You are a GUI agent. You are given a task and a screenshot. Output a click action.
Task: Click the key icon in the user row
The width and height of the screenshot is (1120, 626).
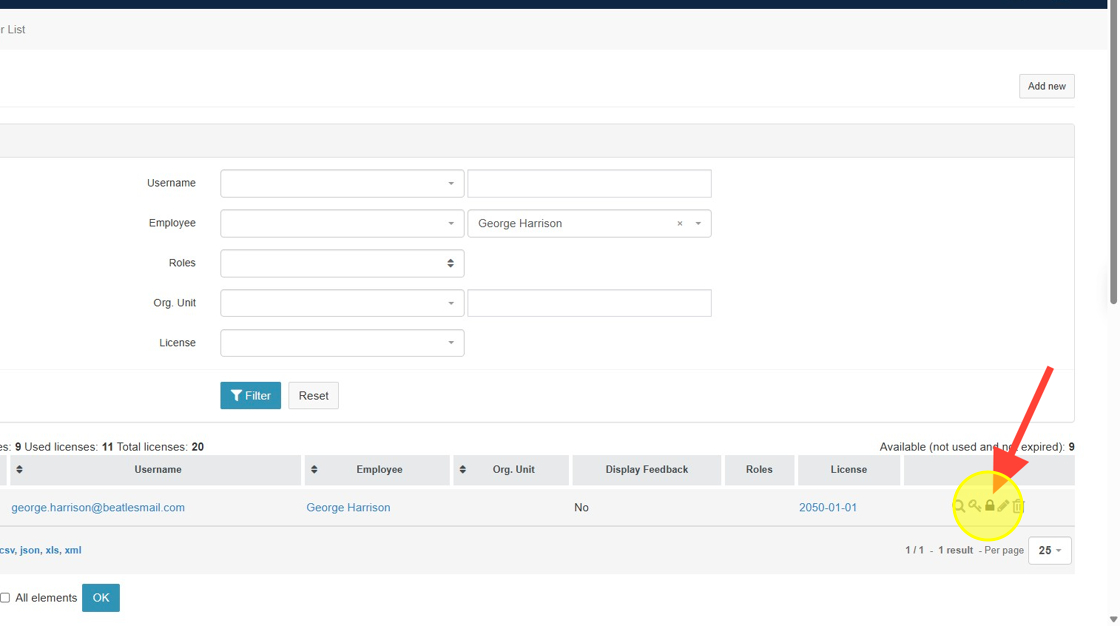(x=974, y=507)
